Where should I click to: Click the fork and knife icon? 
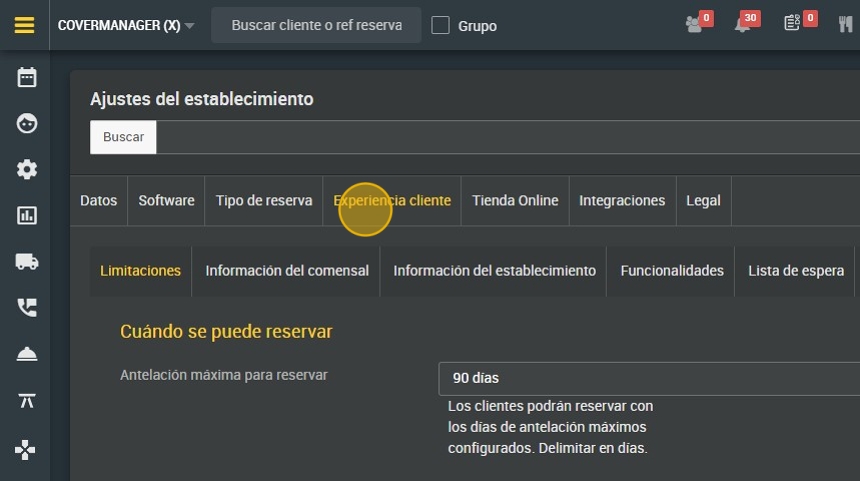point(846,24)
